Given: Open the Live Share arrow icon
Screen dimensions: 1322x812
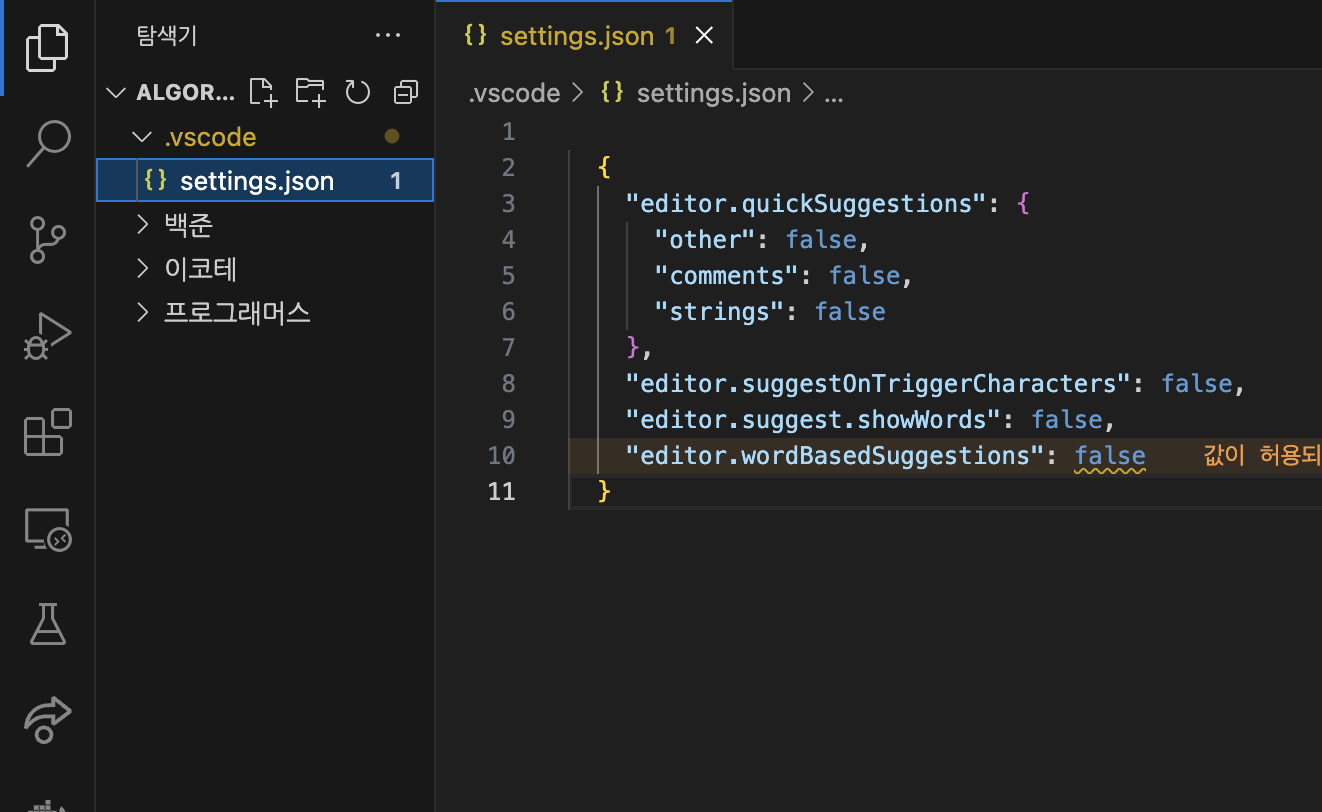Looking at the screenshot, I should tap(47, 720).
